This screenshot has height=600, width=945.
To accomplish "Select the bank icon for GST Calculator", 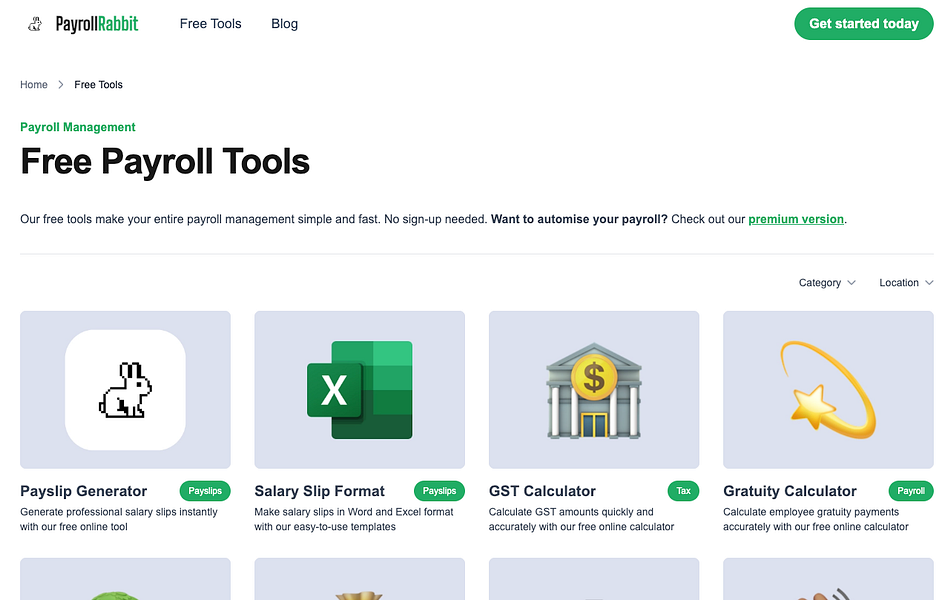I will coord(593,390).
